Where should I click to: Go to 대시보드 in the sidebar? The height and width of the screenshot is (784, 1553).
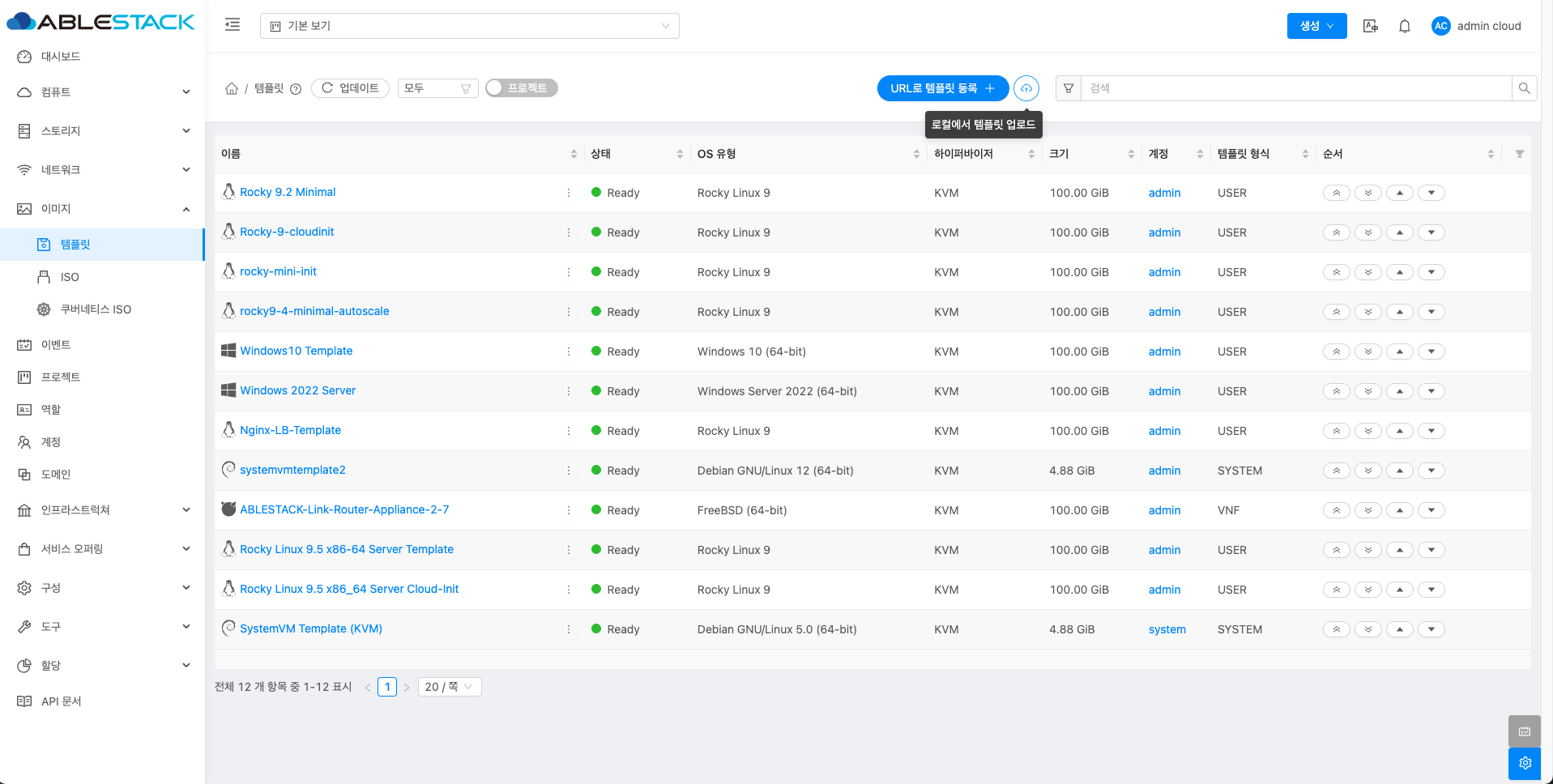click(61, 57)
